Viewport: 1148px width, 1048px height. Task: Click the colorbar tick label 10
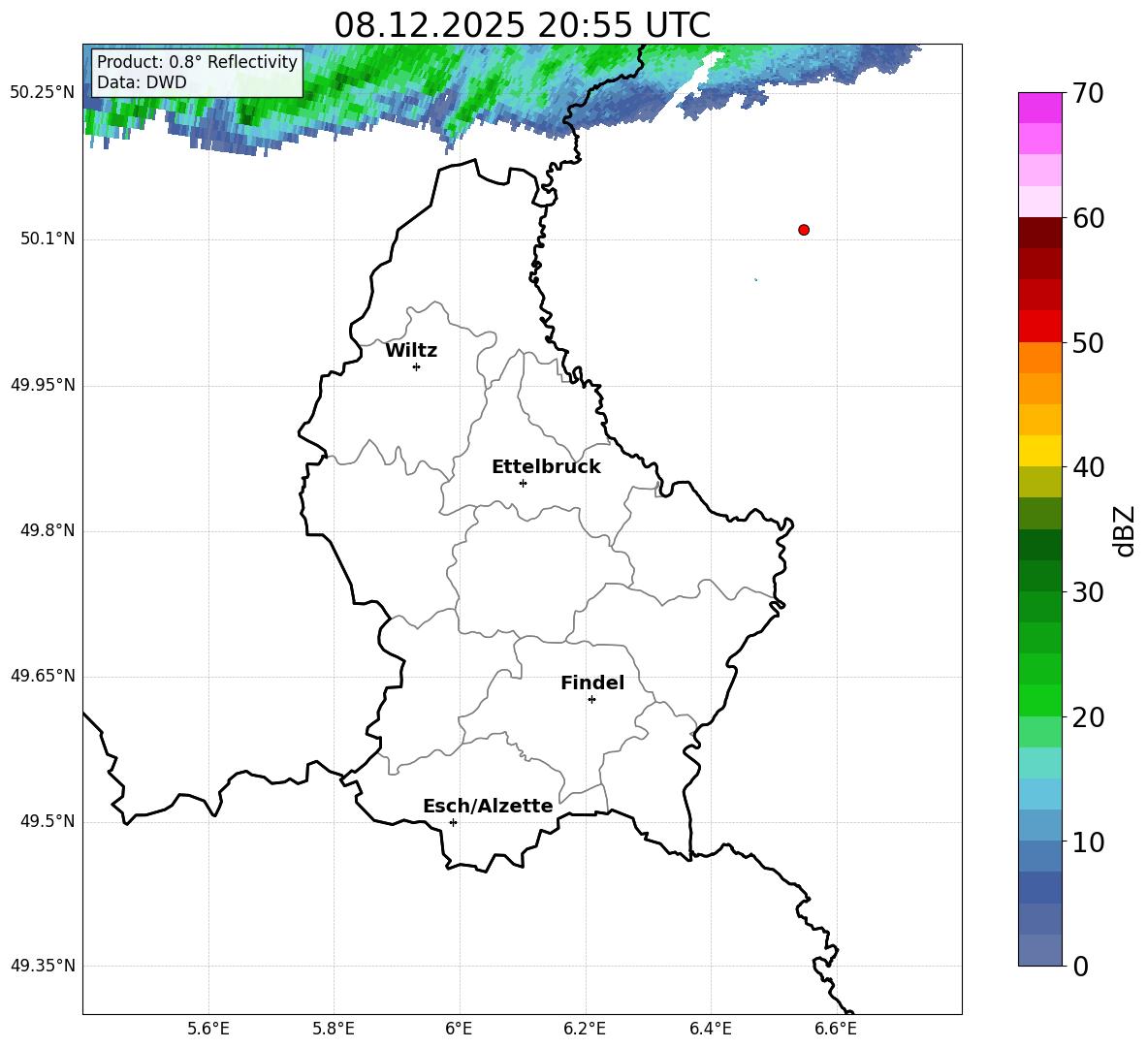click(x=1088, y=842)
